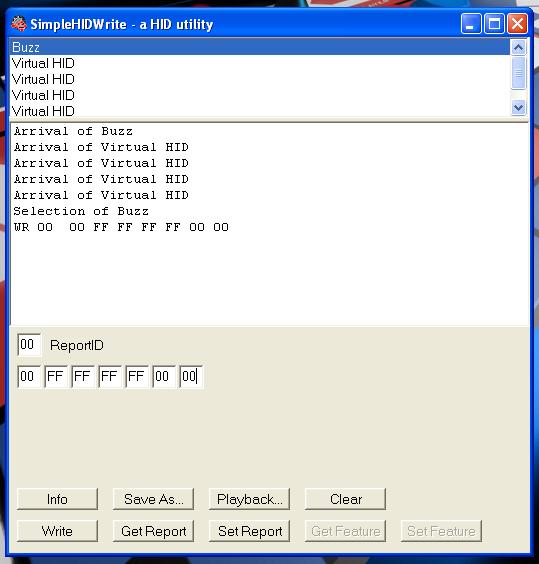Maximize the SimpleHIDWrite window
This screenshot has height=564, width=539.
(x=494, y=24)
